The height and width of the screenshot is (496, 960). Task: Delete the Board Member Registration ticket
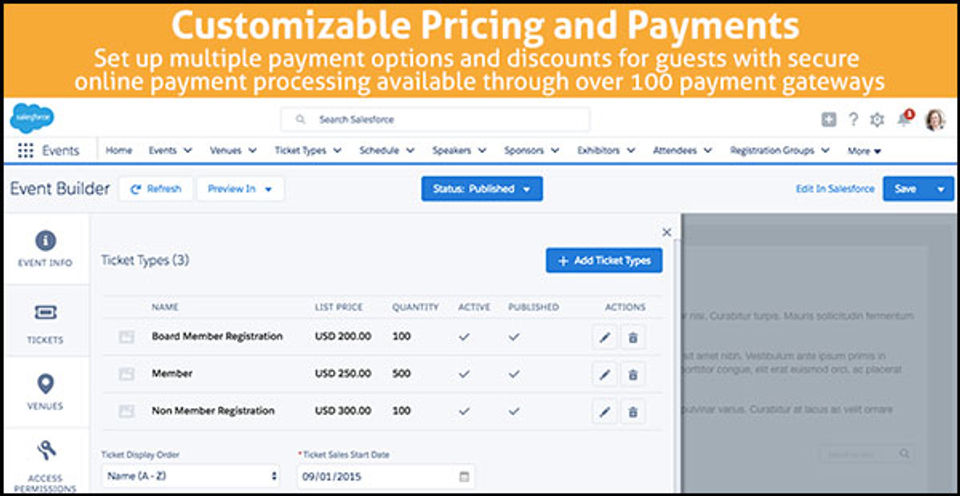[633, 337]
